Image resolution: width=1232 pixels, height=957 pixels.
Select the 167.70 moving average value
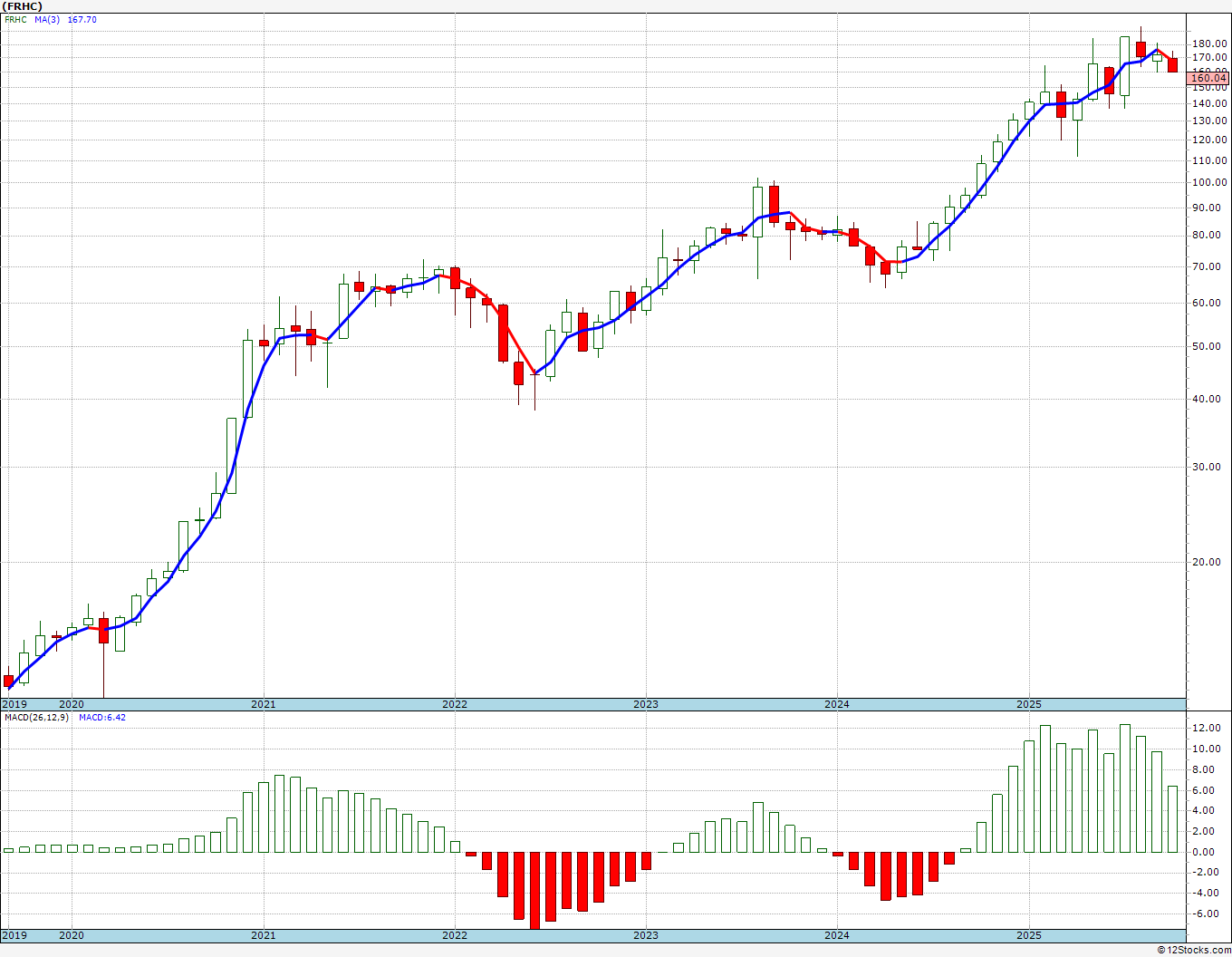[x=82, y=19]
